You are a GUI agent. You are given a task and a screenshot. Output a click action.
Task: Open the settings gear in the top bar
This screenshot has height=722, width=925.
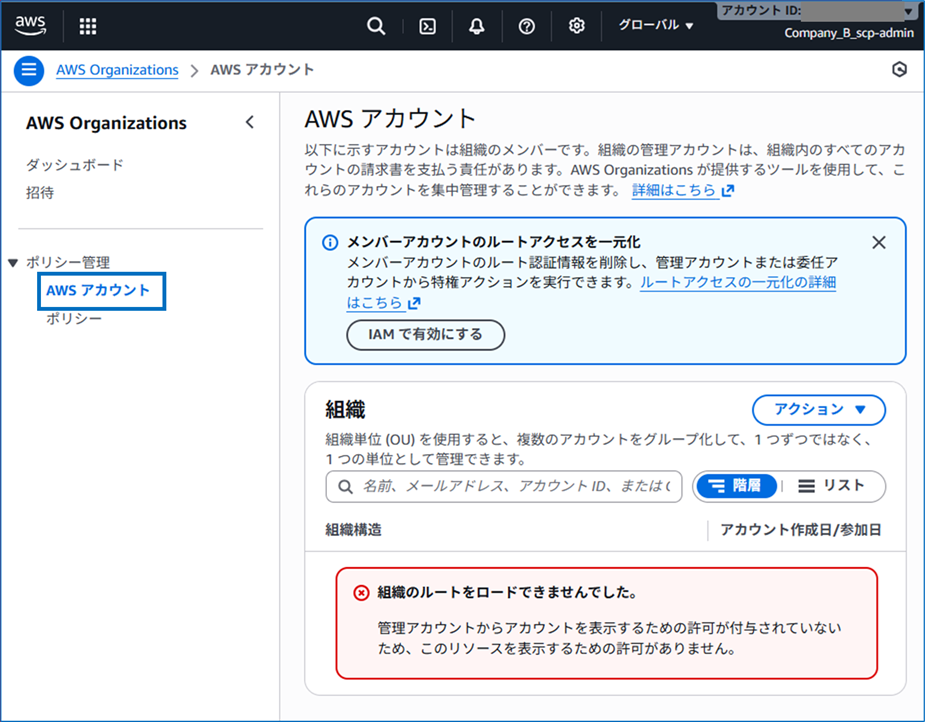click(576, 26)
